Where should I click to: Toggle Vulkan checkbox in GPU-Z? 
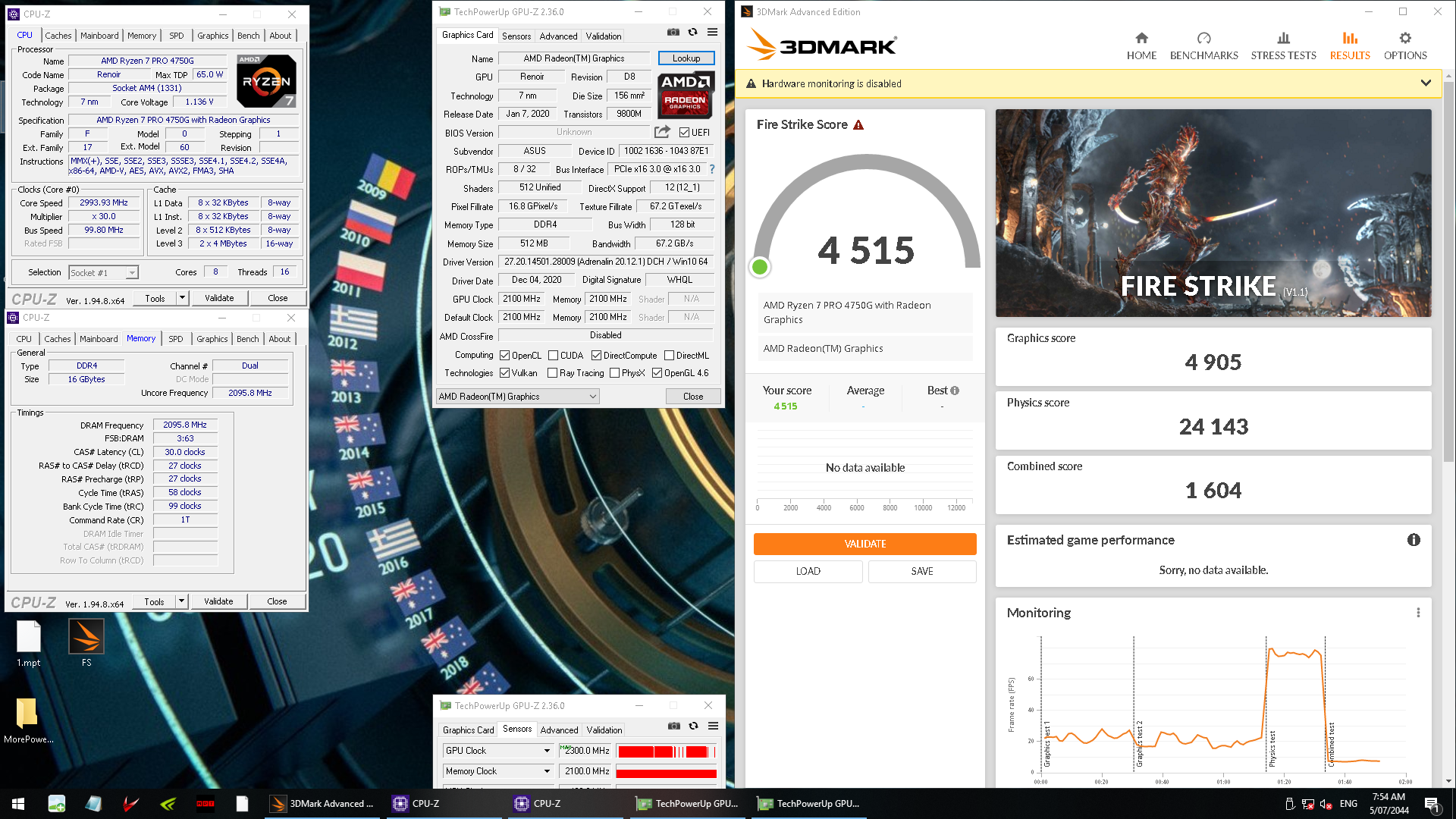504,372
